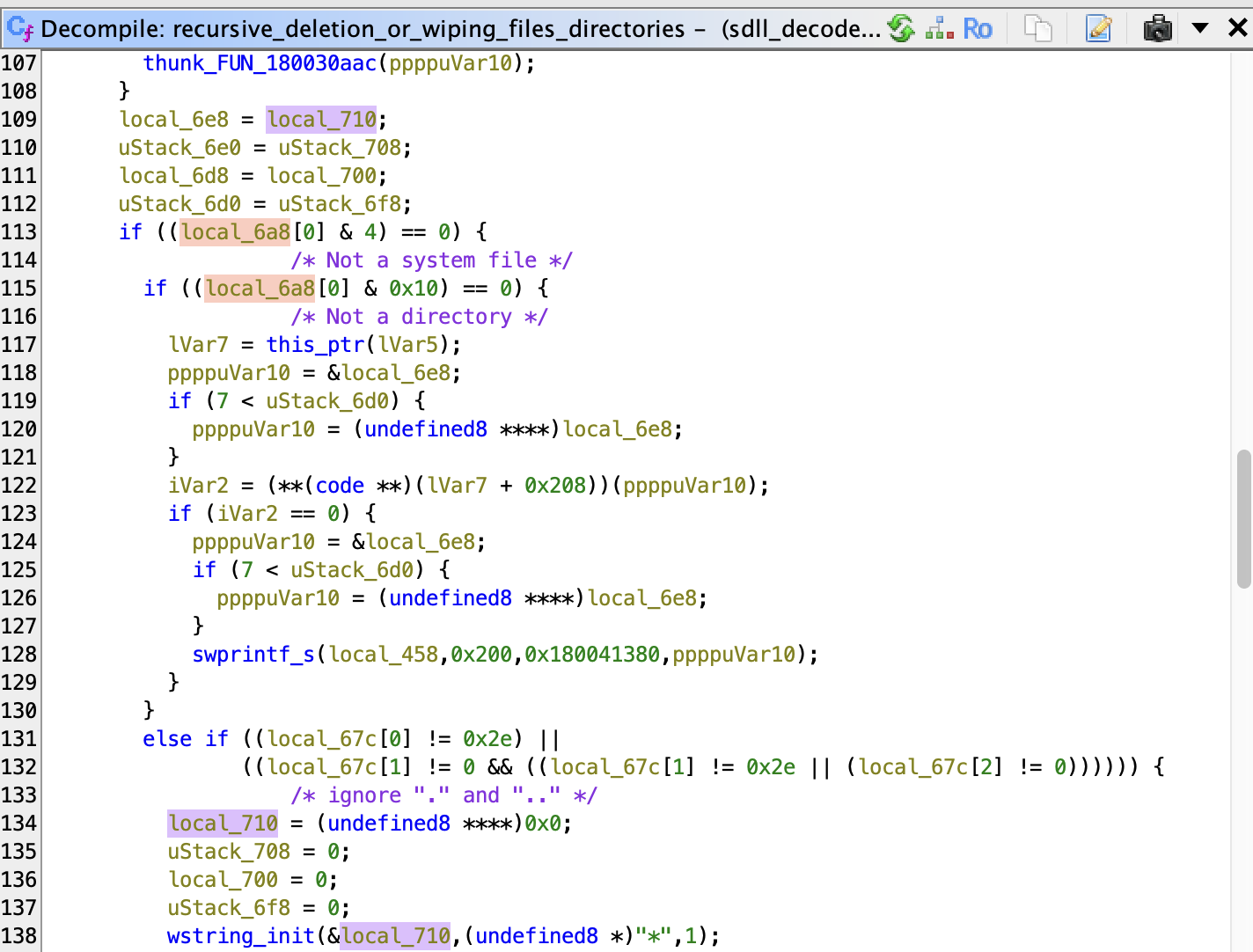Take a snapshot with the camera icon
1253x952 pixels.
pos(1157,29)
